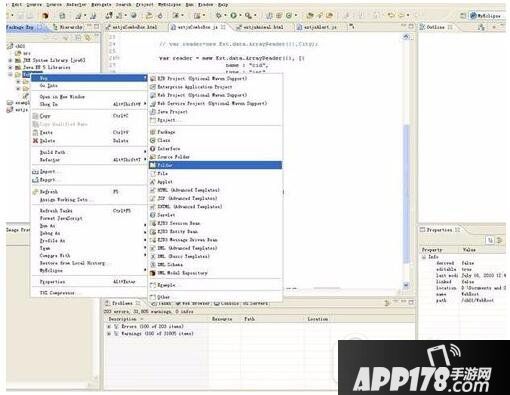Screen dimensions: 510x395
Task: Click the src folder in Package Explorer
Action: pyautogui.click(x=23, y=53)
